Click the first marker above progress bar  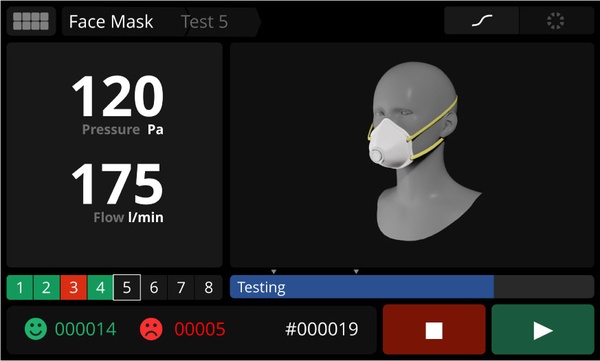coord(274,271)
